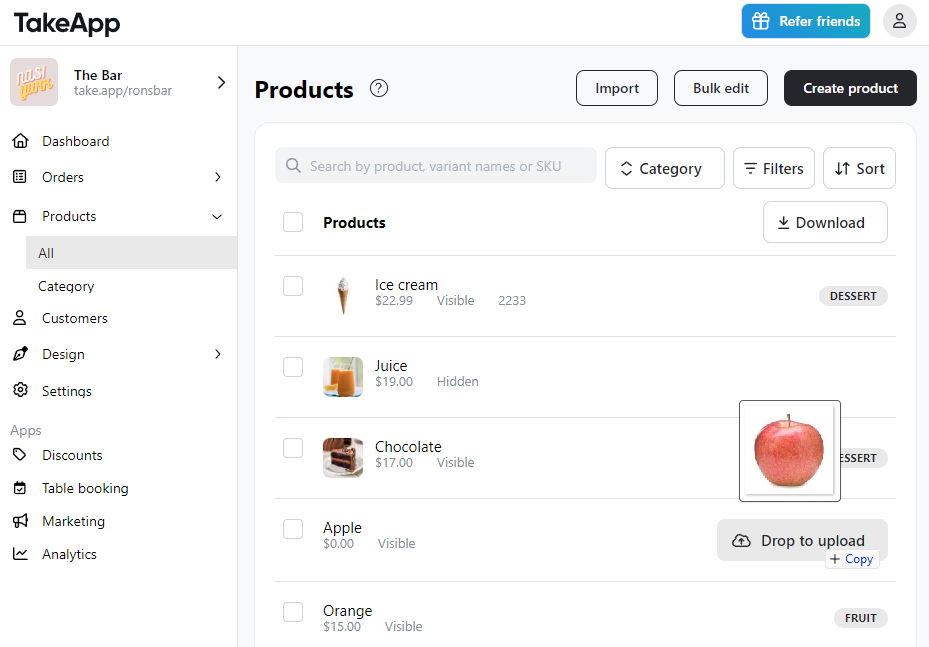This screenshot has height=647, width=929.
Task: Click the Bulk edit button
Action: [720, 88]
